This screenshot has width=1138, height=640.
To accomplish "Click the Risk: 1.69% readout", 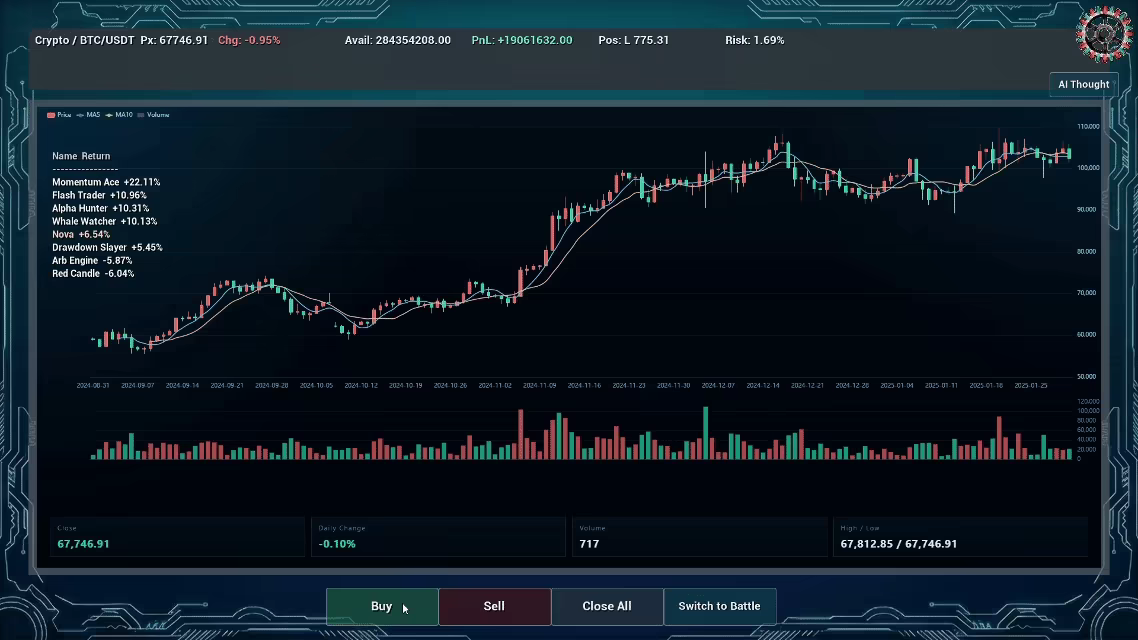I will tap(755, 40).
